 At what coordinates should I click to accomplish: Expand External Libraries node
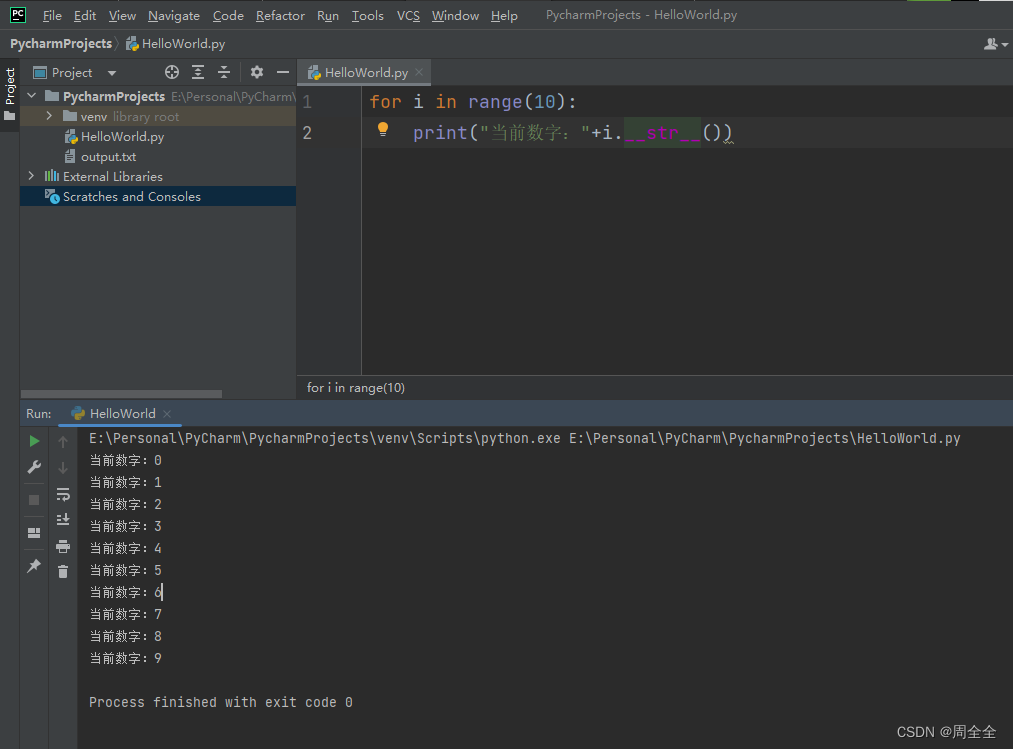coord(31,176)
